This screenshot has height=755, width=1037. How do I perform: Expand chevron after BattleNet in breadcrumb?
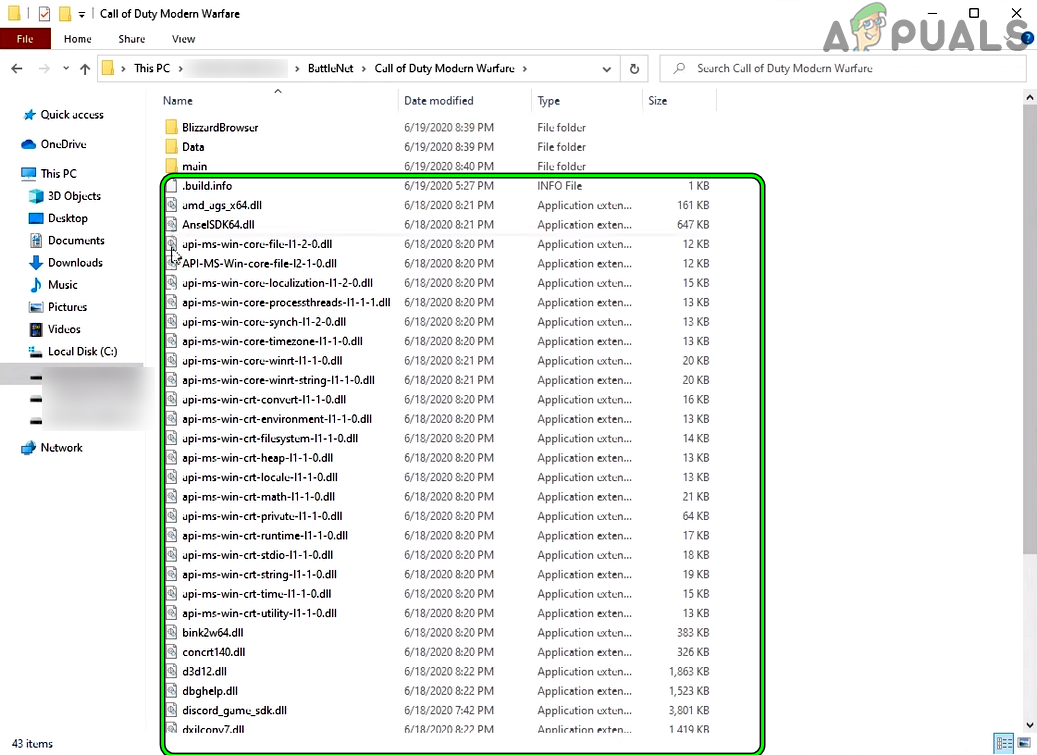[364, 69]
